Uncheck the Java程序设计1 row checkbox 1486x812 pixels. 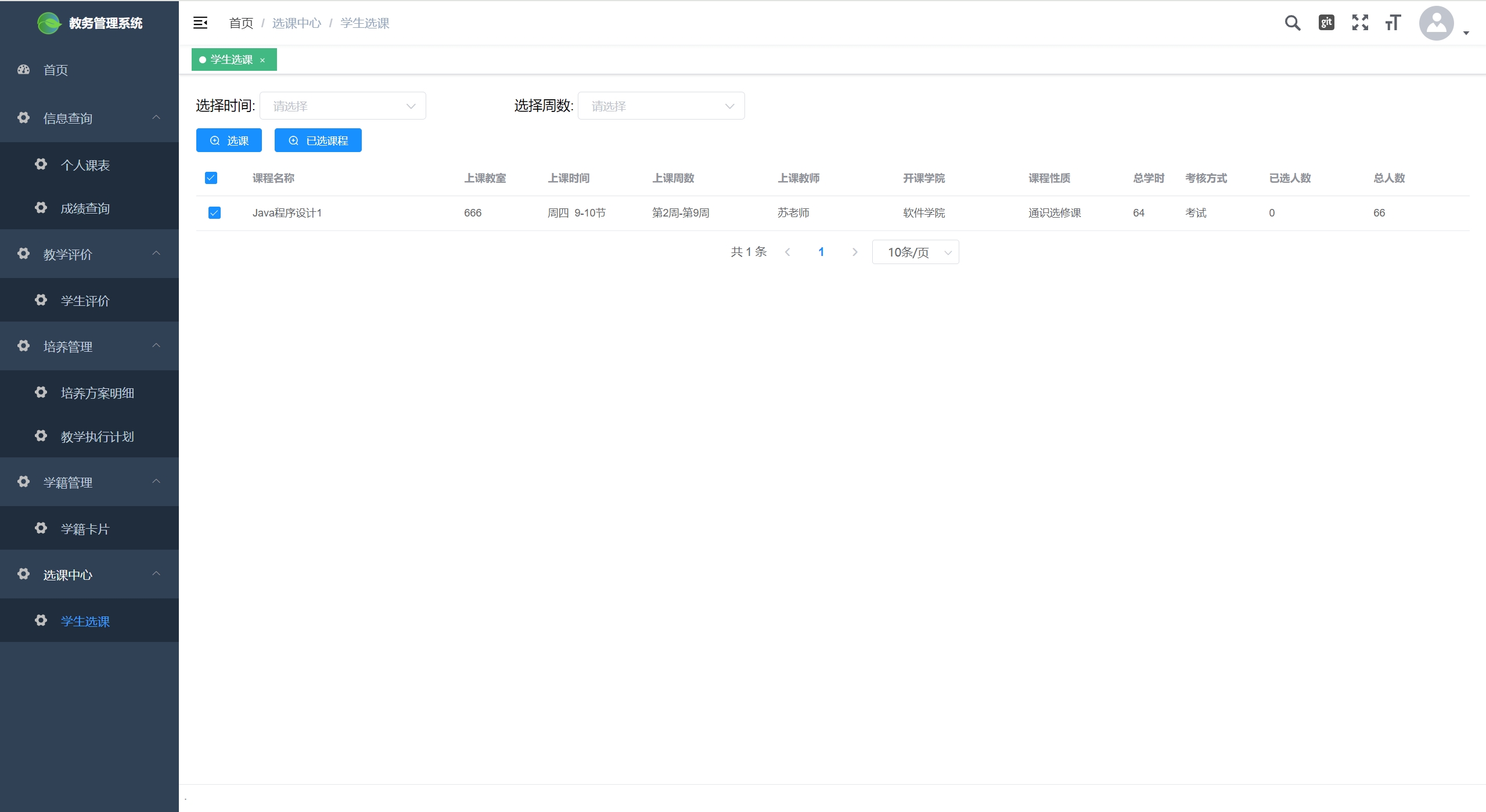point(214,213)
